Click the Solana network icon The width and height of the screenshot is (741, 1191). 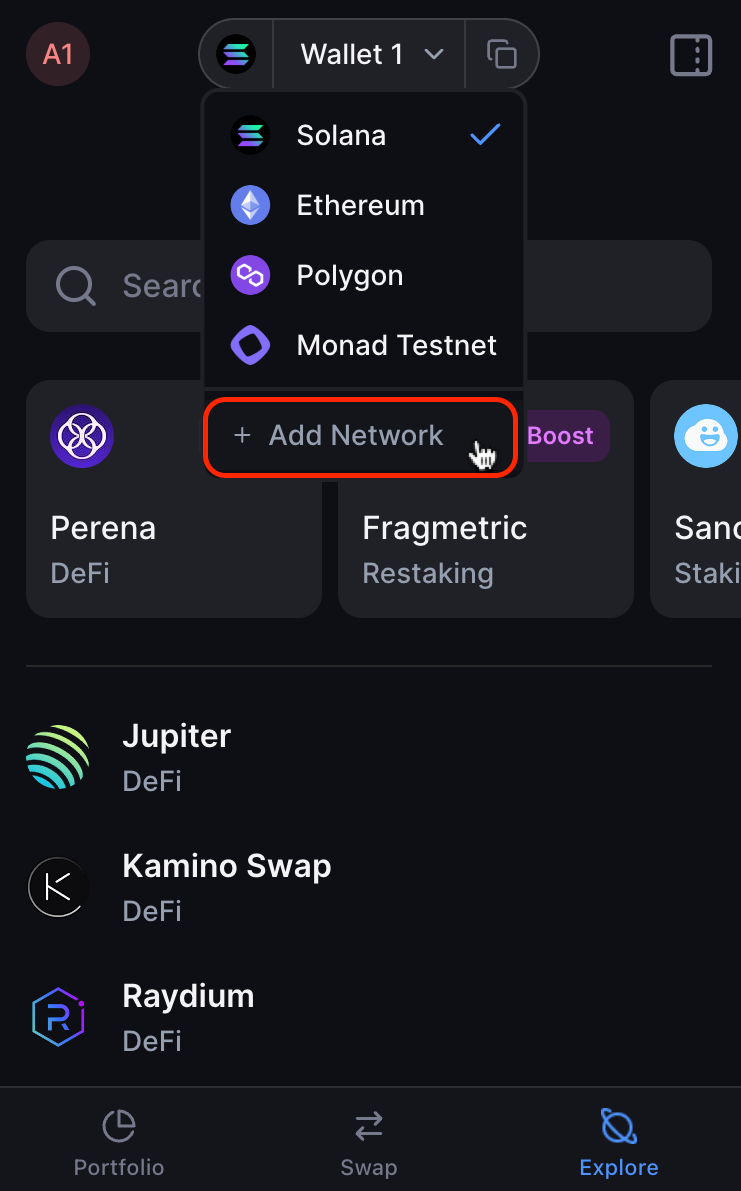[x=250, y=135]
